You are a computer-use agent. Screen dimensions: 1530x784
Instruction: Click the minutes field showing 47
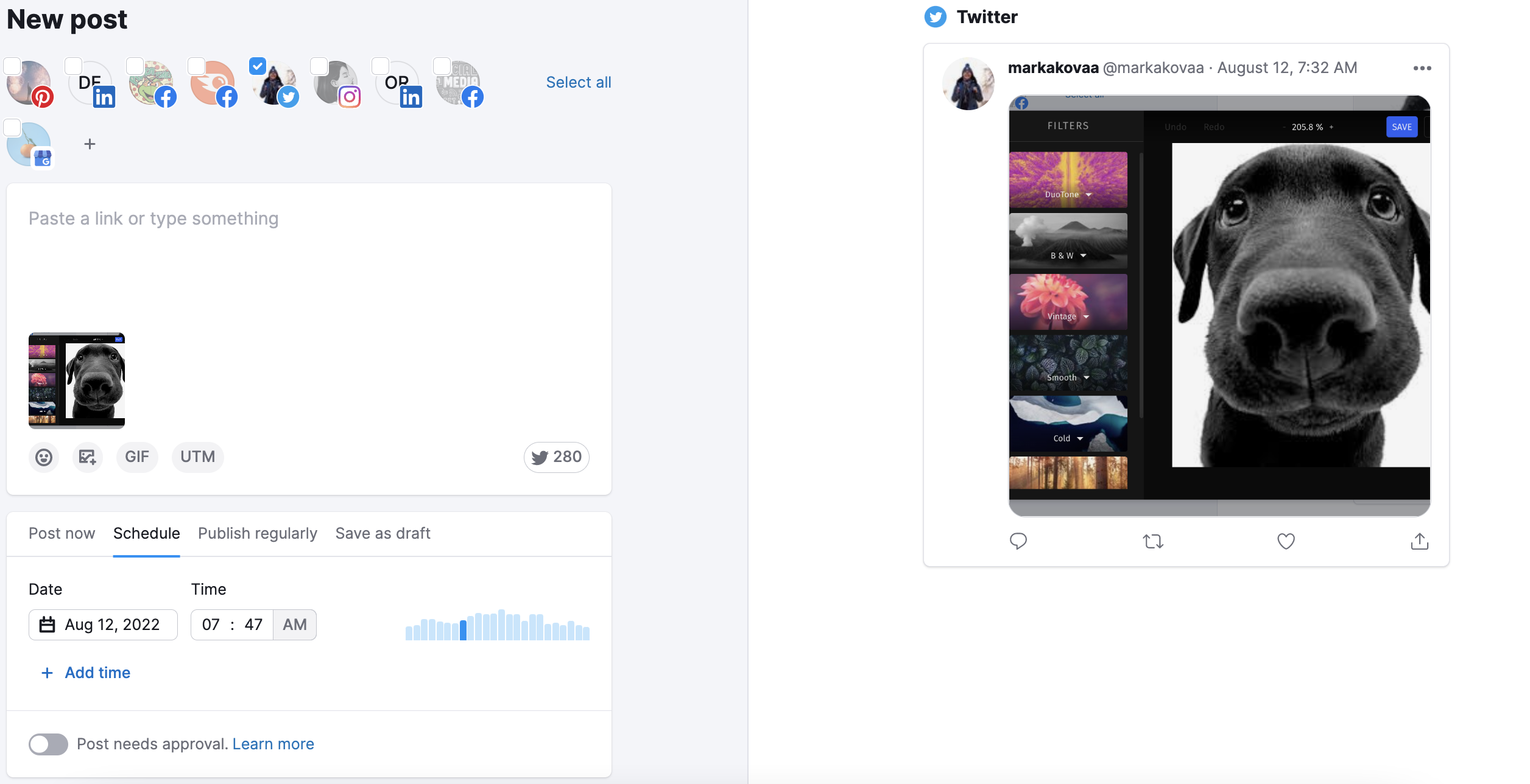coord(253,625)
